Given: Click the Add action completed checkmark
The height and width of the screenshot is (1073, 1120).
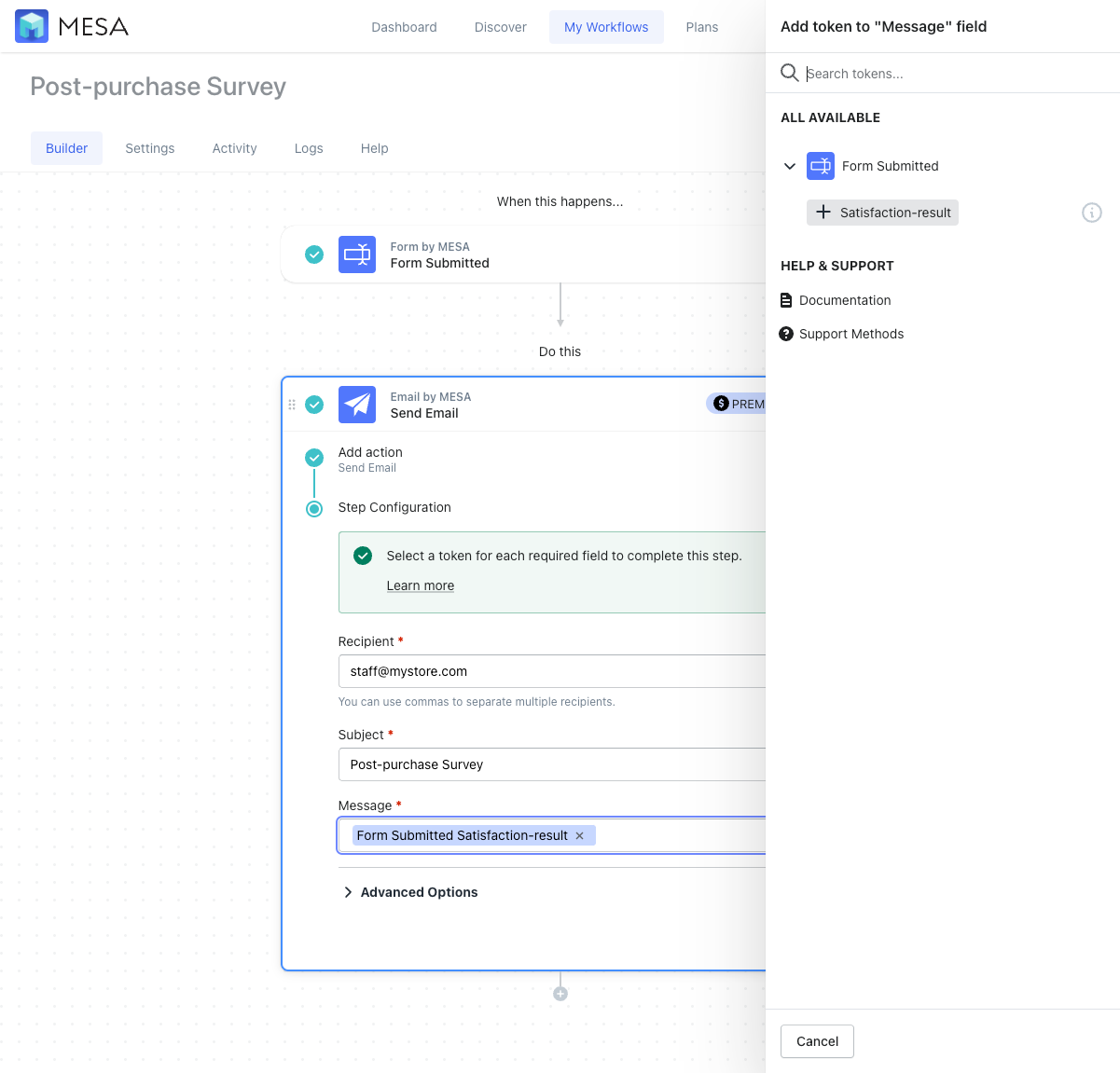Looking at the screenshot, I should pos(313,458).
